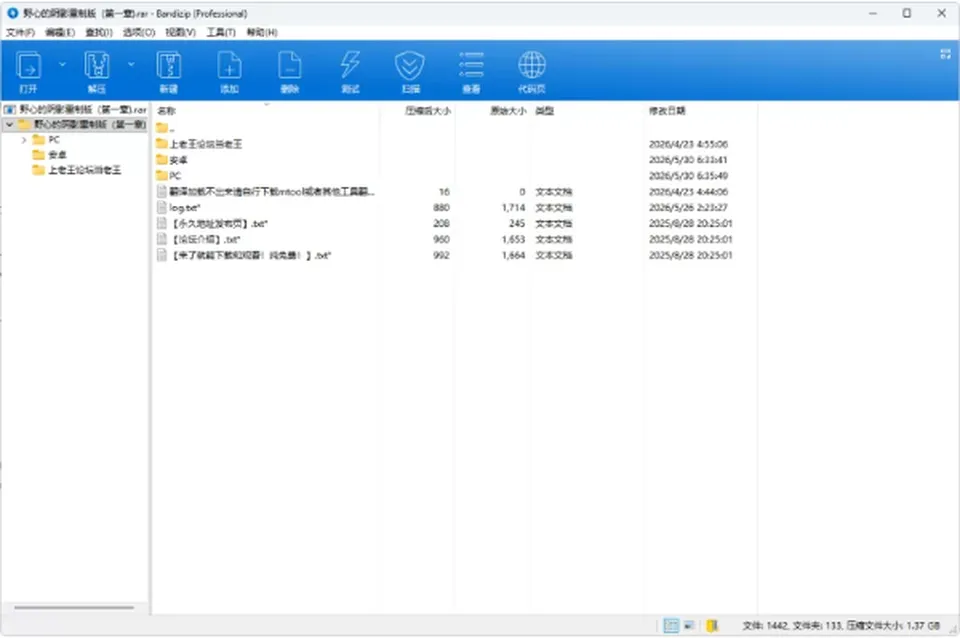Click the yellow archive icon in status bar
960x638 pixels.
711,625
